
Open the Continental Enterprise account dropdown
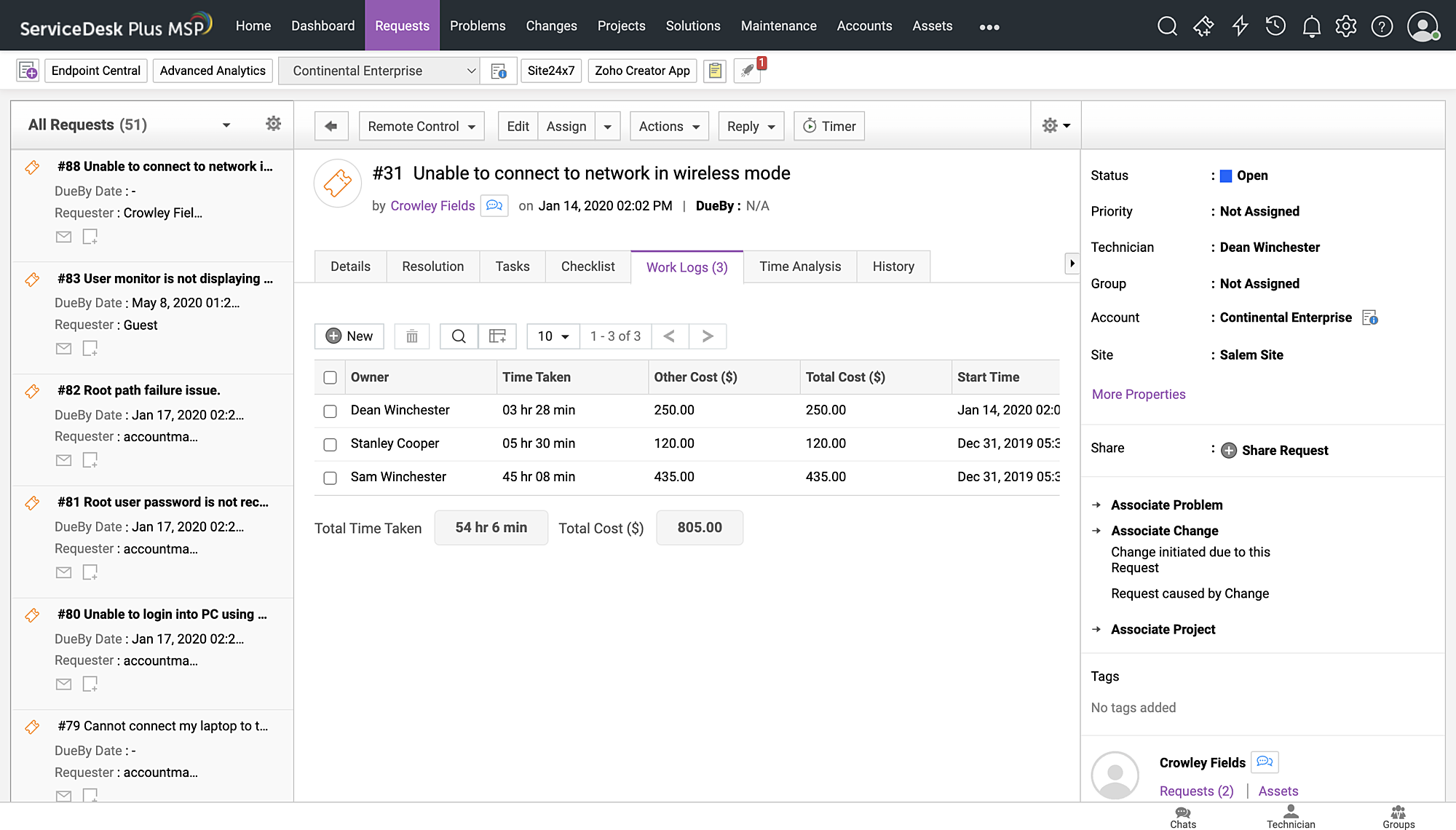click(x=379, y=70)
